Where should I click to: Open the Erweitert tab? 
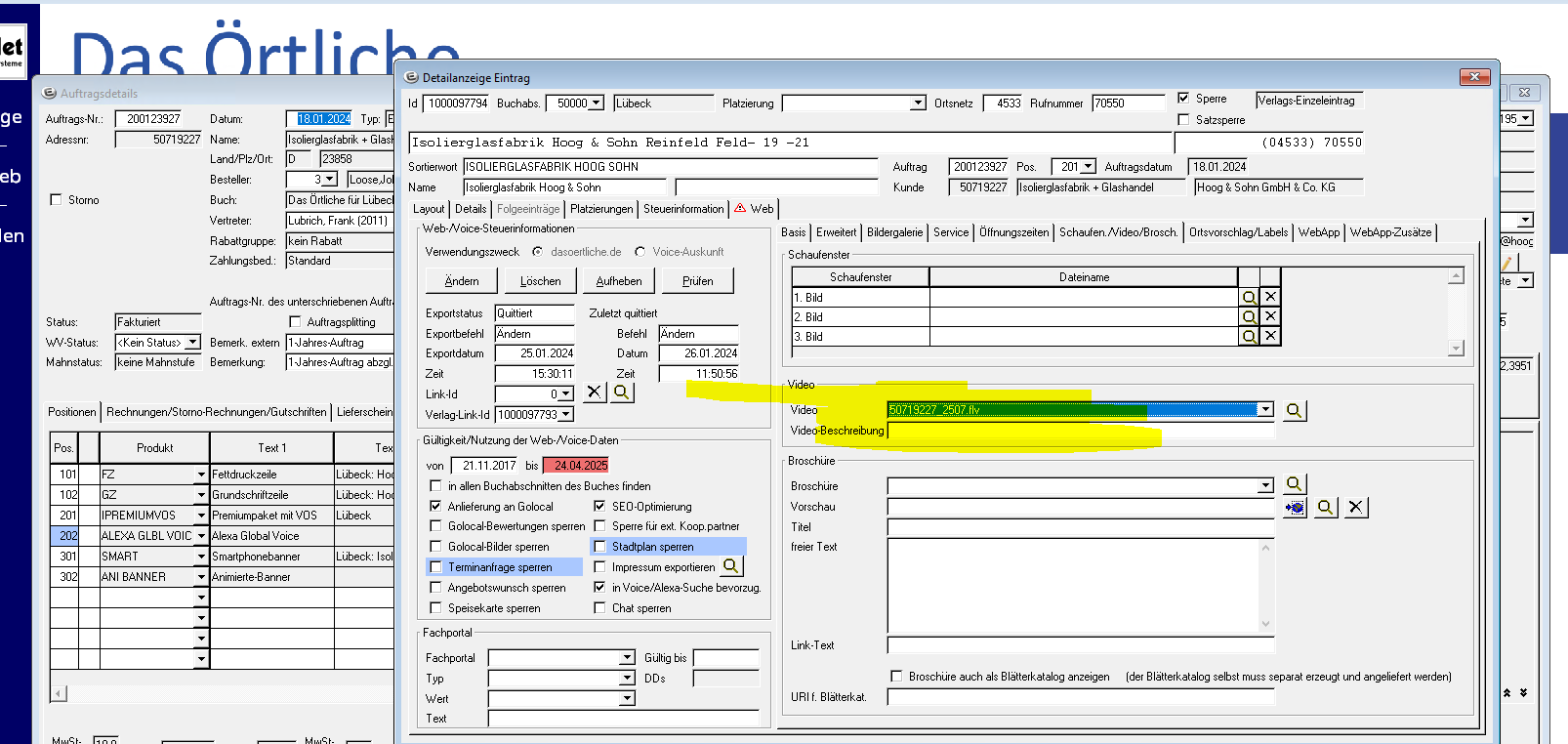point(837,232)
